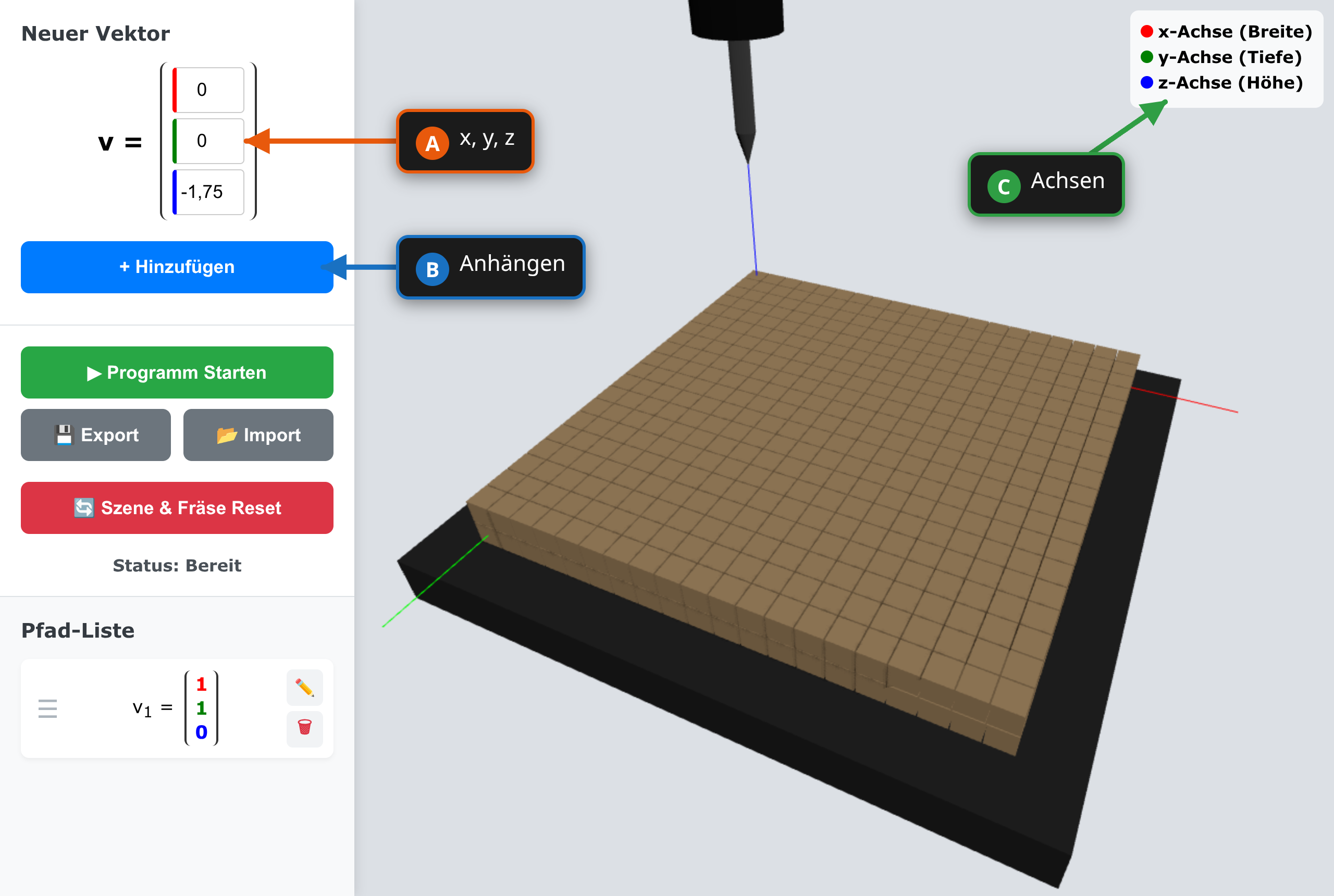Screen dimensions: 1334x896
Task: Delete vector v1 with the trash icon
Action: point(305,729)
